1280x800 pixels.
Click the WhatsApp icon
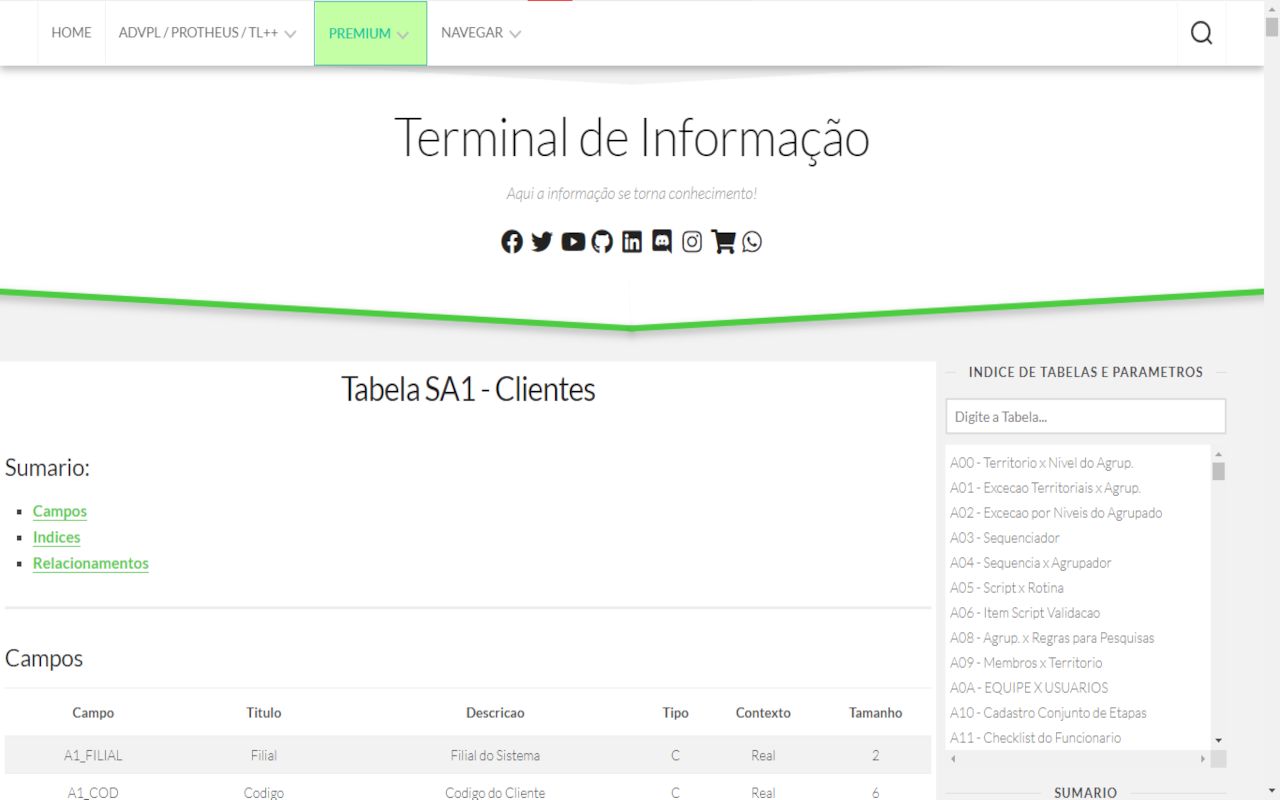tap(751, 241)
